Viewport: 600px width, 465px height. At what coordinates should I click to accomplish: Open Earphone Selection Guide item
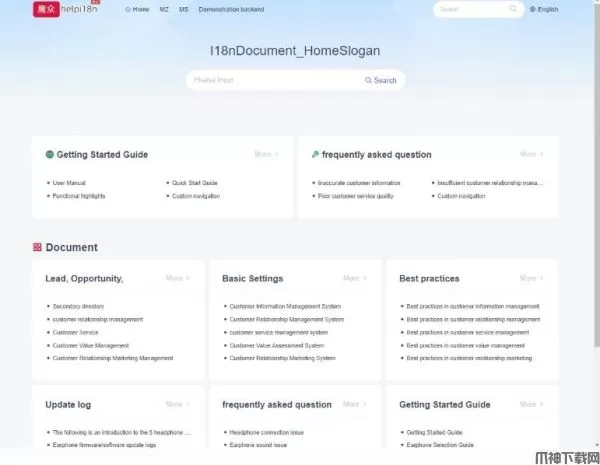point(440,445)
